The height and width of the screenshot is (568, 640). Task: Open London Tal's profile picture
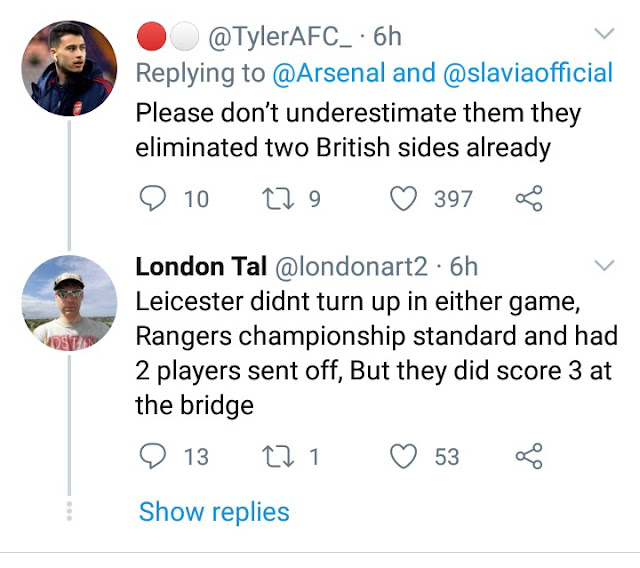click(69, 303)
